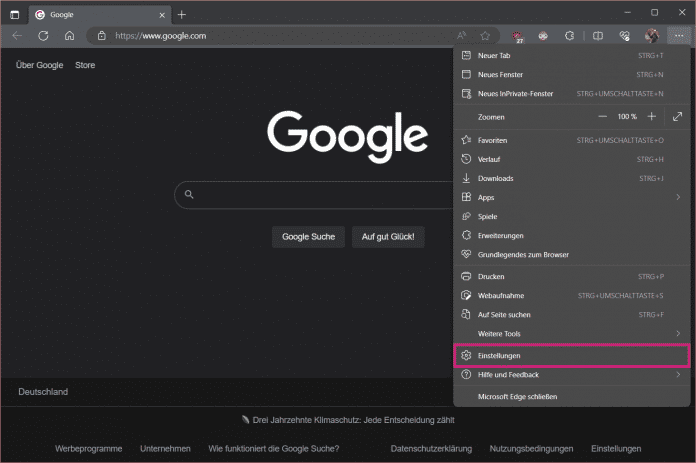Click the read aloud icon in address bar
This screenshot has width=696, height=463.
click(461, 35)
